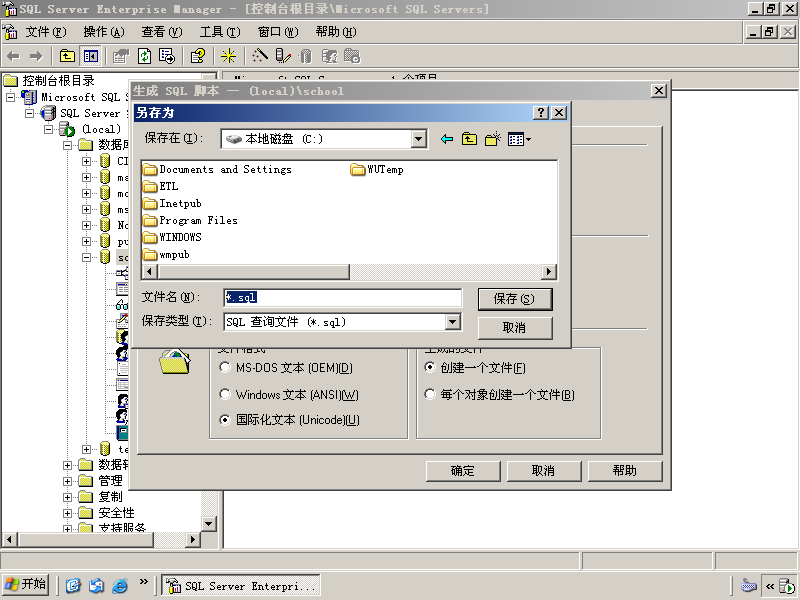The height and width of the screenshot is (600, 800).
Task: Click the 文件名 input field
Action: point(342,297)
